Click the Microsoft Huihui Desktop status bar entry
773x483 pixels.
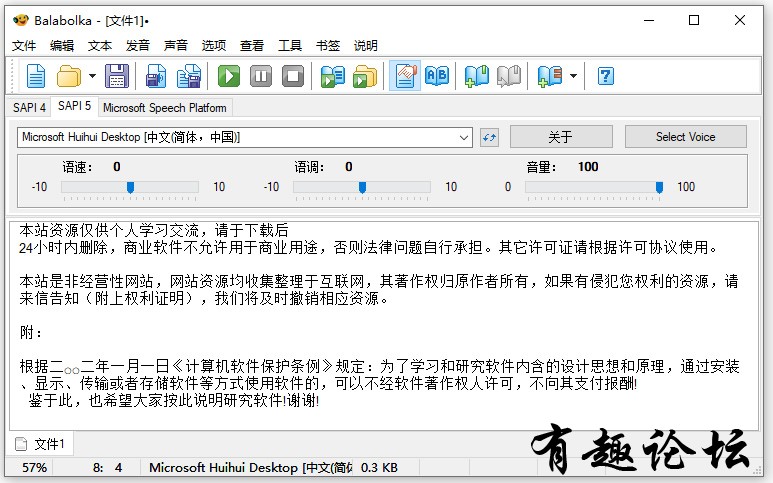click(x=250, y=467)
